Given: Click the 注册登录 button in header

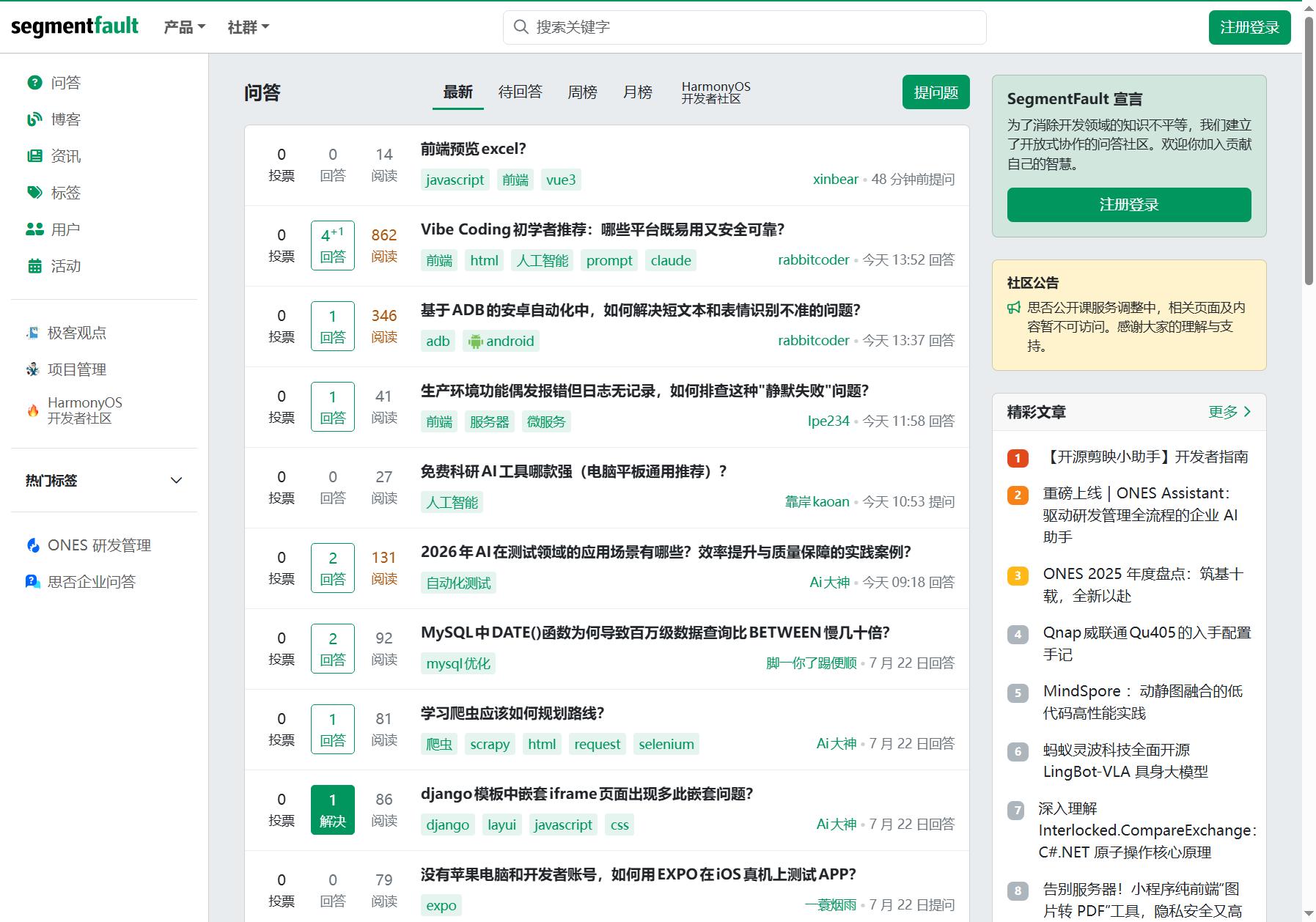Looking at the screenshot, I should 1250,27.
